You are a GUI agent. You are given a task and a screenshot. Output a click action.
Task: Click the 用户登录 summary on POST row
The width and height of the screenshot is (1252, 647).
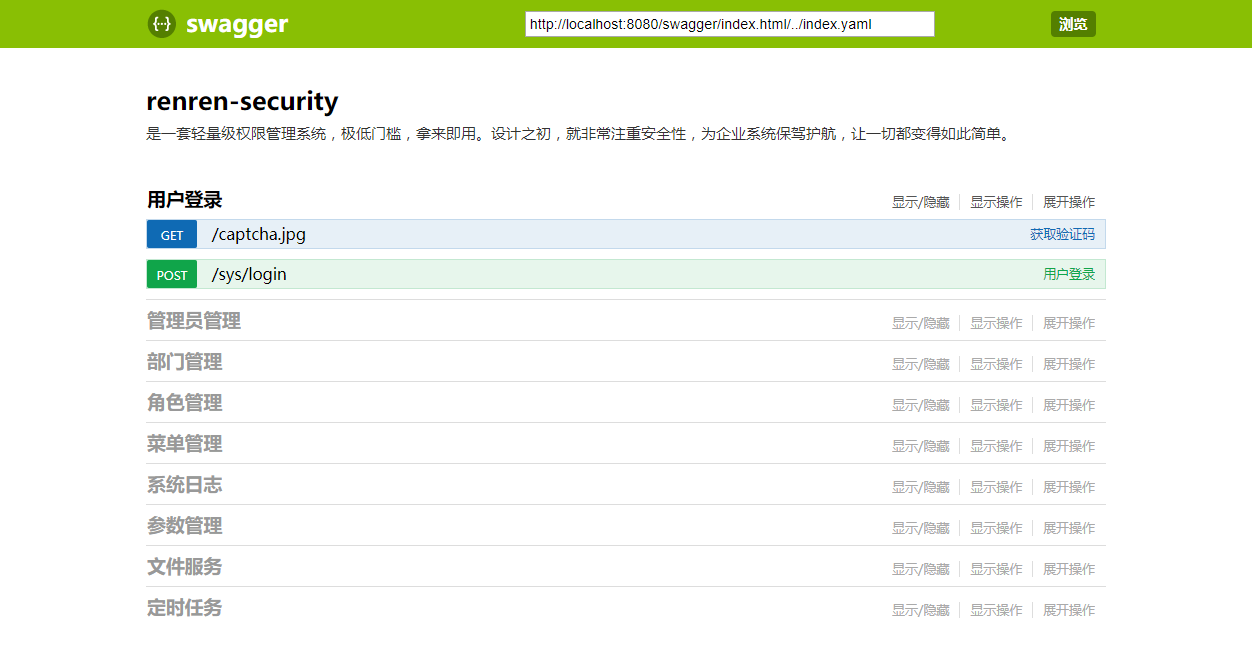(x=1069, y=274)
